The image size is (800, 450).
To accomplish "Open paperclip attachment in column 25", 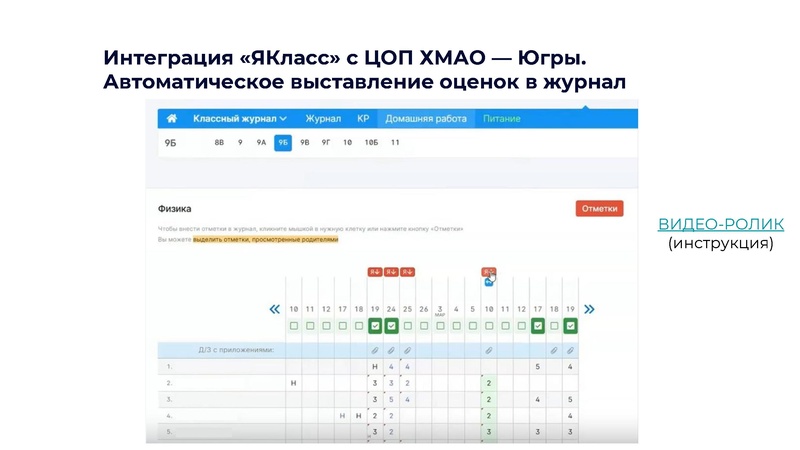I will click(407, 351).
